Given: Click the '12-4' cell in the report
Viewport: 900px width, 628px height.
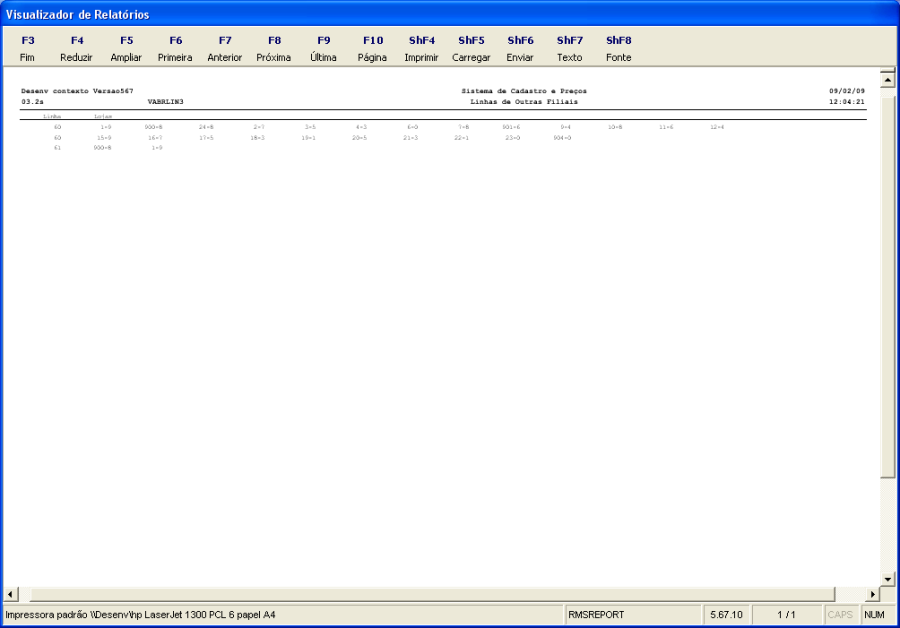Looking at the screenshot, I should coord(717,127).
